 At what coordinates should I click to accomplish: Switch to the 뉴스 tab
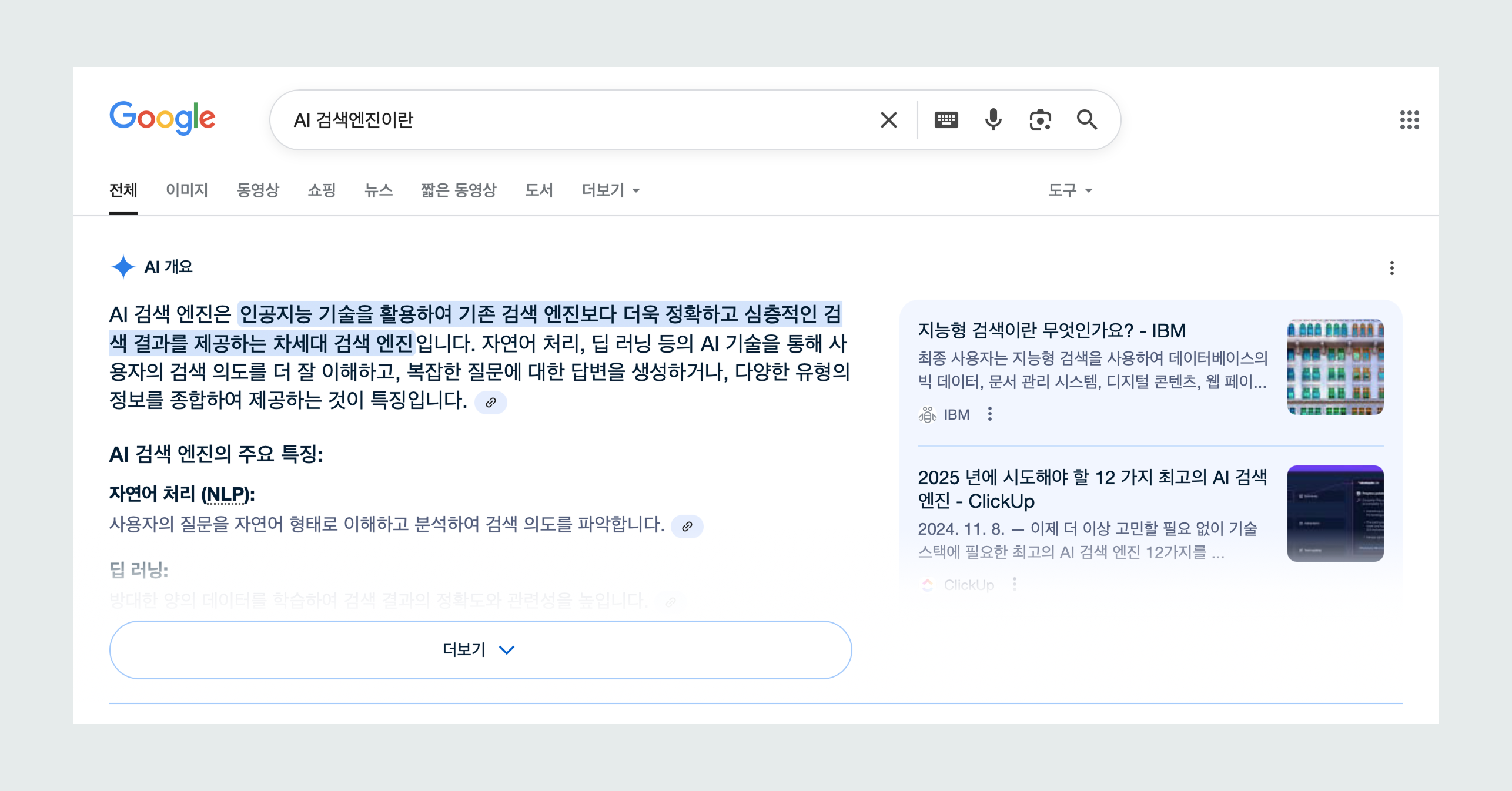[x=379, y=190]
